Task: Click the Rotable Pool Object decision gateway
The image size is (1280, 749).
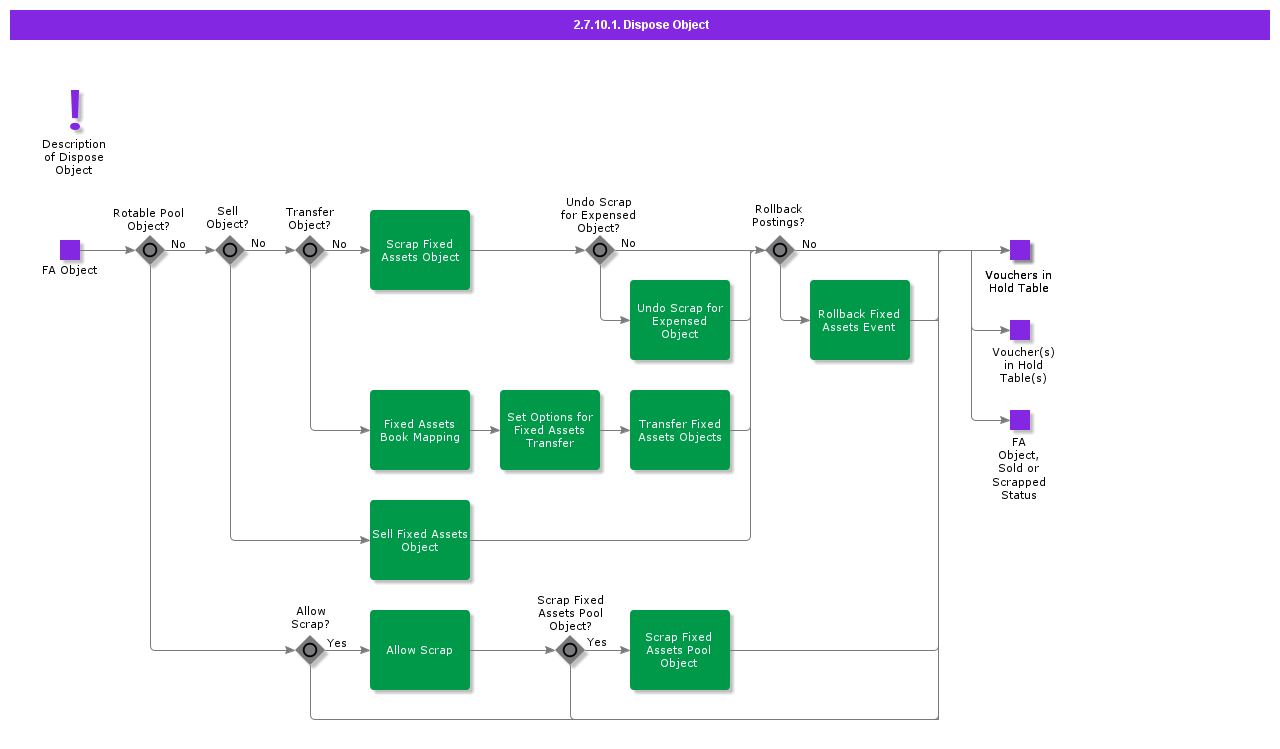Action: 150,250
